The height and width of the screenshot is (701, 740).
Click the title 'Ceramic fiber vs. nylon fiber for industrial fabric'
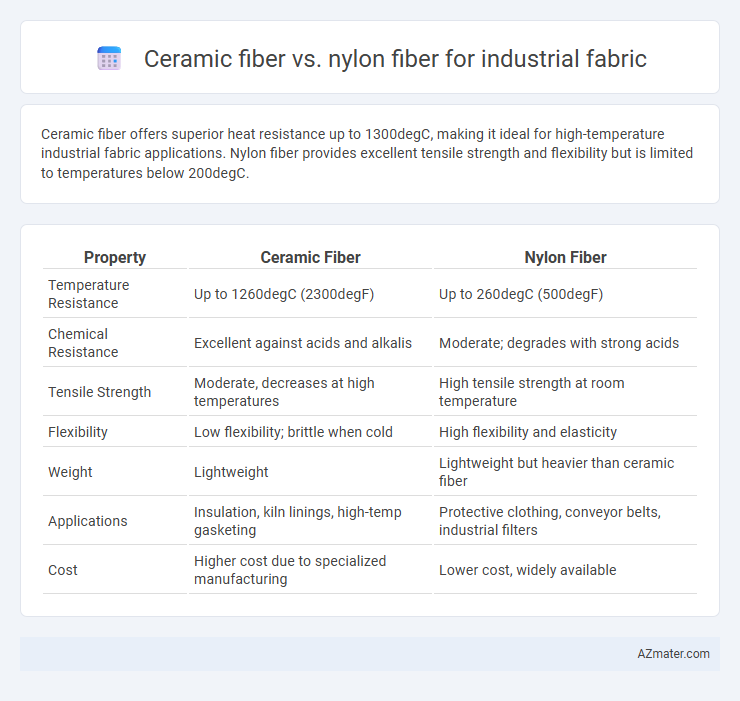click(395, 59)
